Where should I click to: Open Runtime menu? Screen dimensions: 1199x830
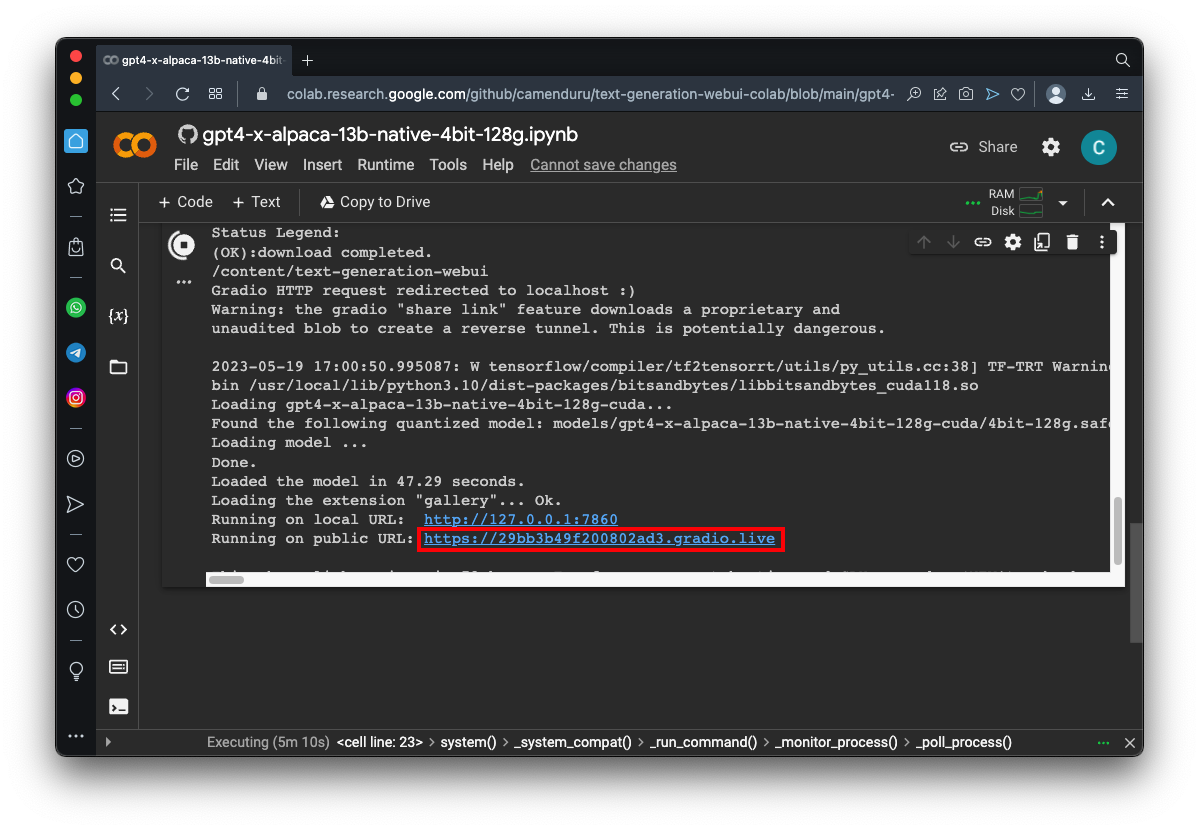point(385,165)
